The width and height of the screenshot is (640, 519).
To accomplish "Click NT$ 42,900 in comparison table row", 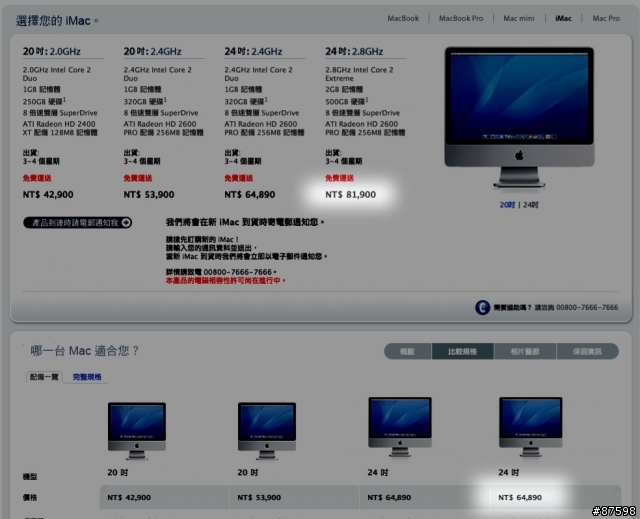I will [x=129, y=497].
